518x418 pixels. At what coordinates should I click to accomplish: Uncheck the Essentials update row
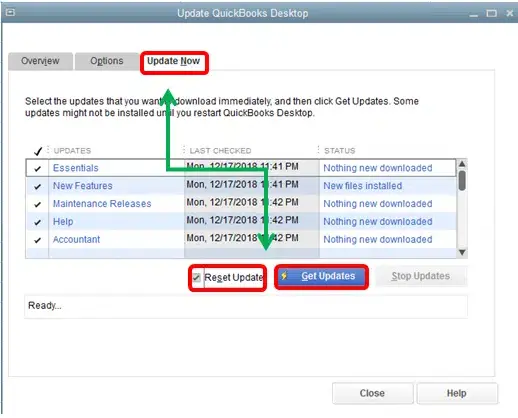coord(38,169)
